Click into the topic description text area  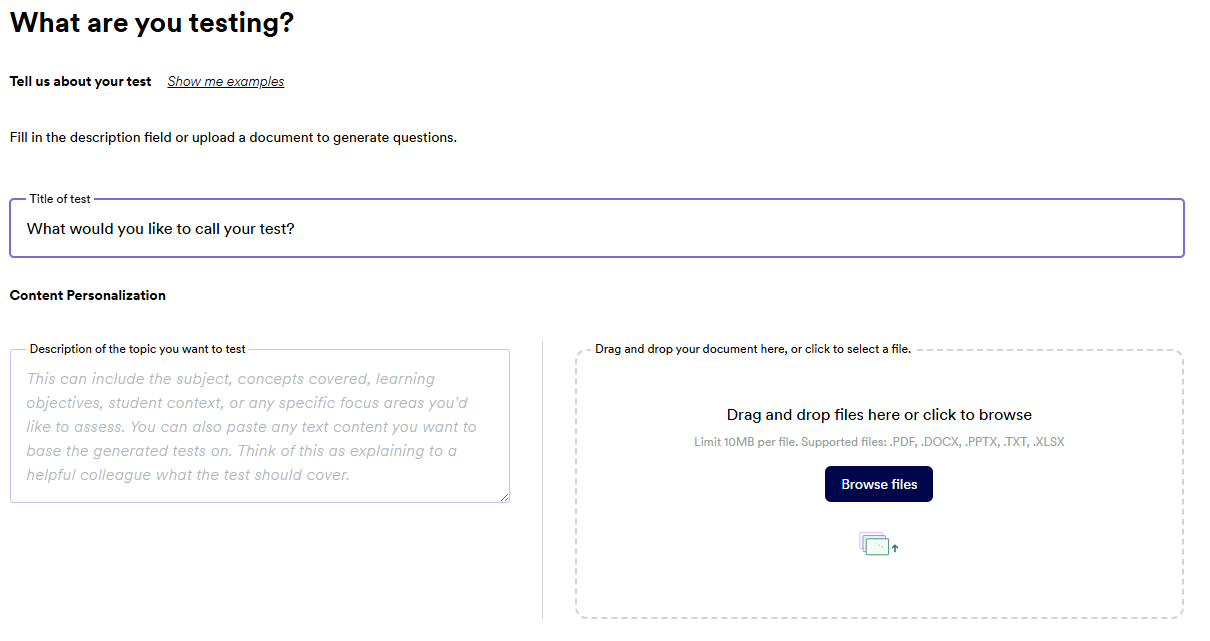[x=259, y=426]
